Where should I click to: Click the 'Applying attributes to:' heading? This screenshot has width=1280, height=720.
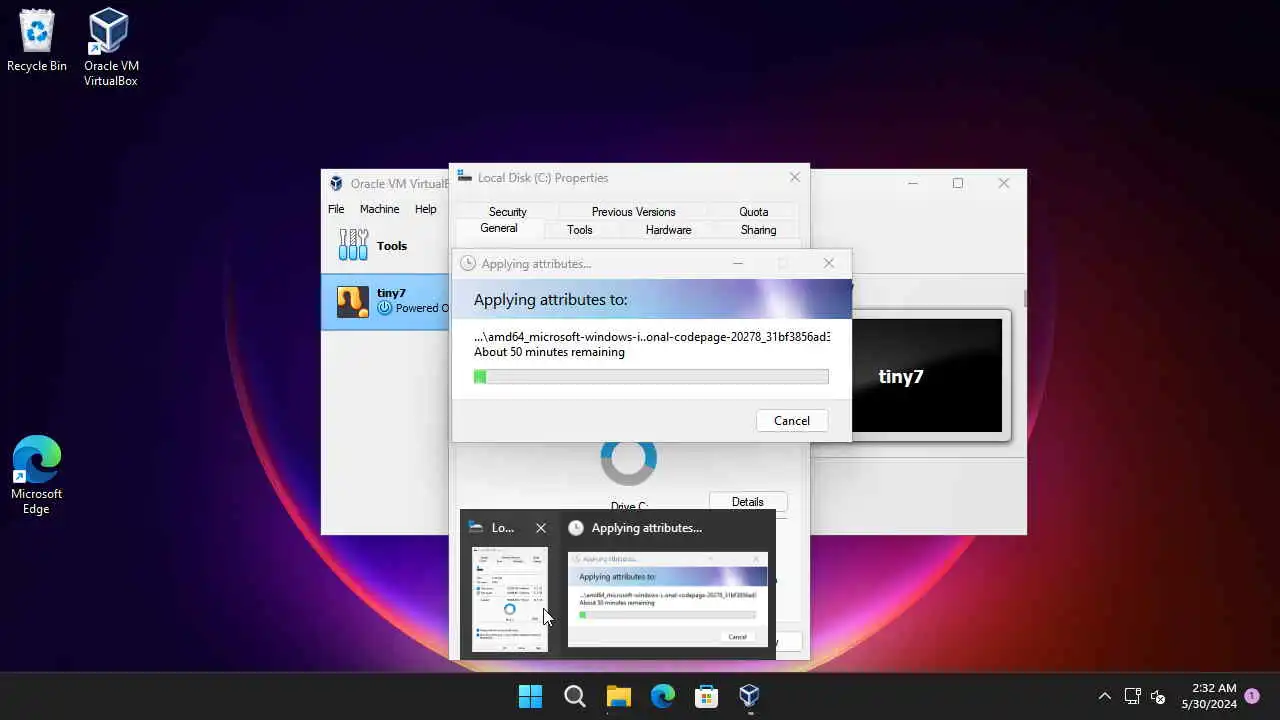click(550, 300)
